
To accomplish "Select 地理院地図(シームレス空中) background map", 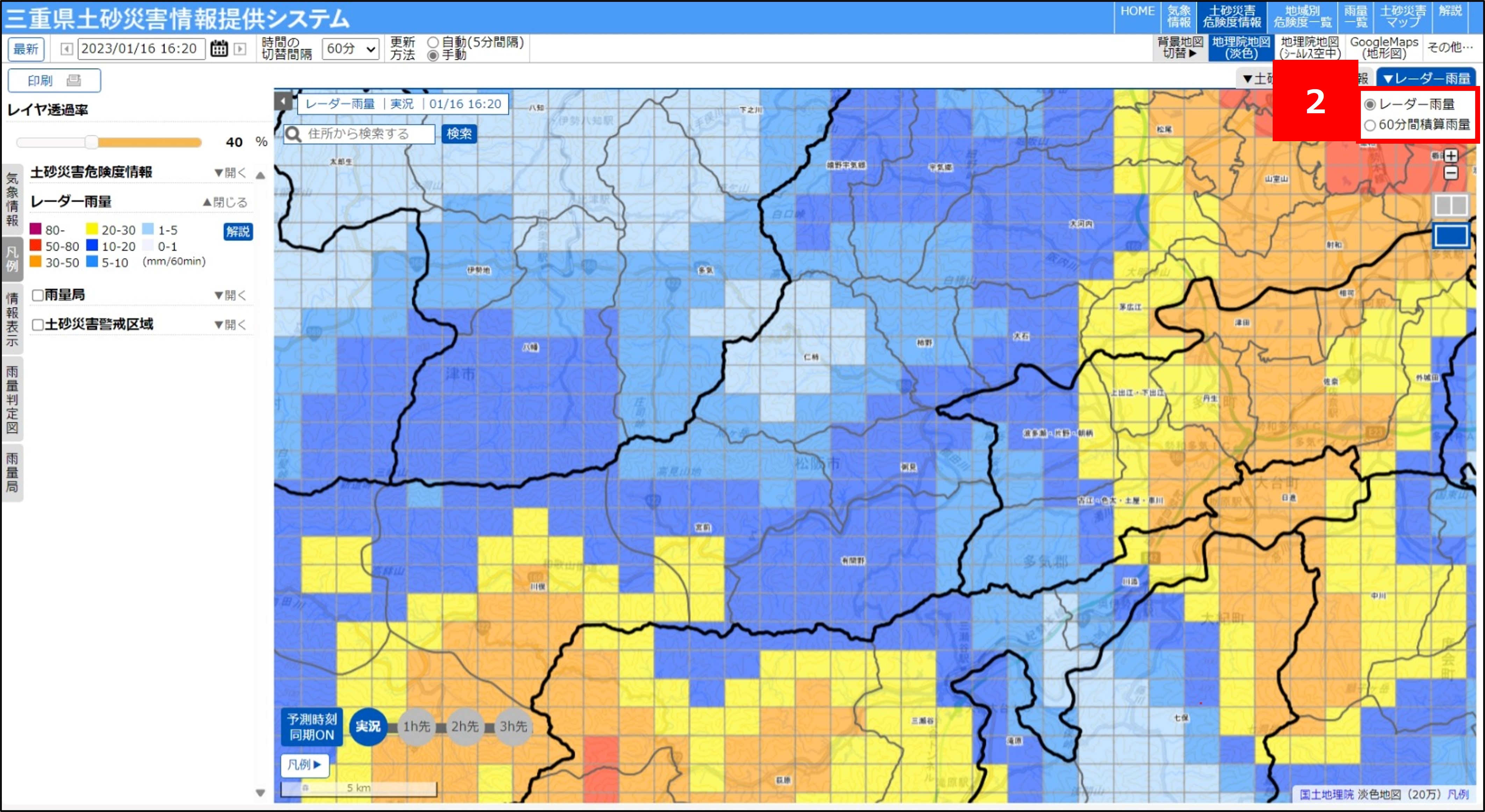I will click(1310, 48).
